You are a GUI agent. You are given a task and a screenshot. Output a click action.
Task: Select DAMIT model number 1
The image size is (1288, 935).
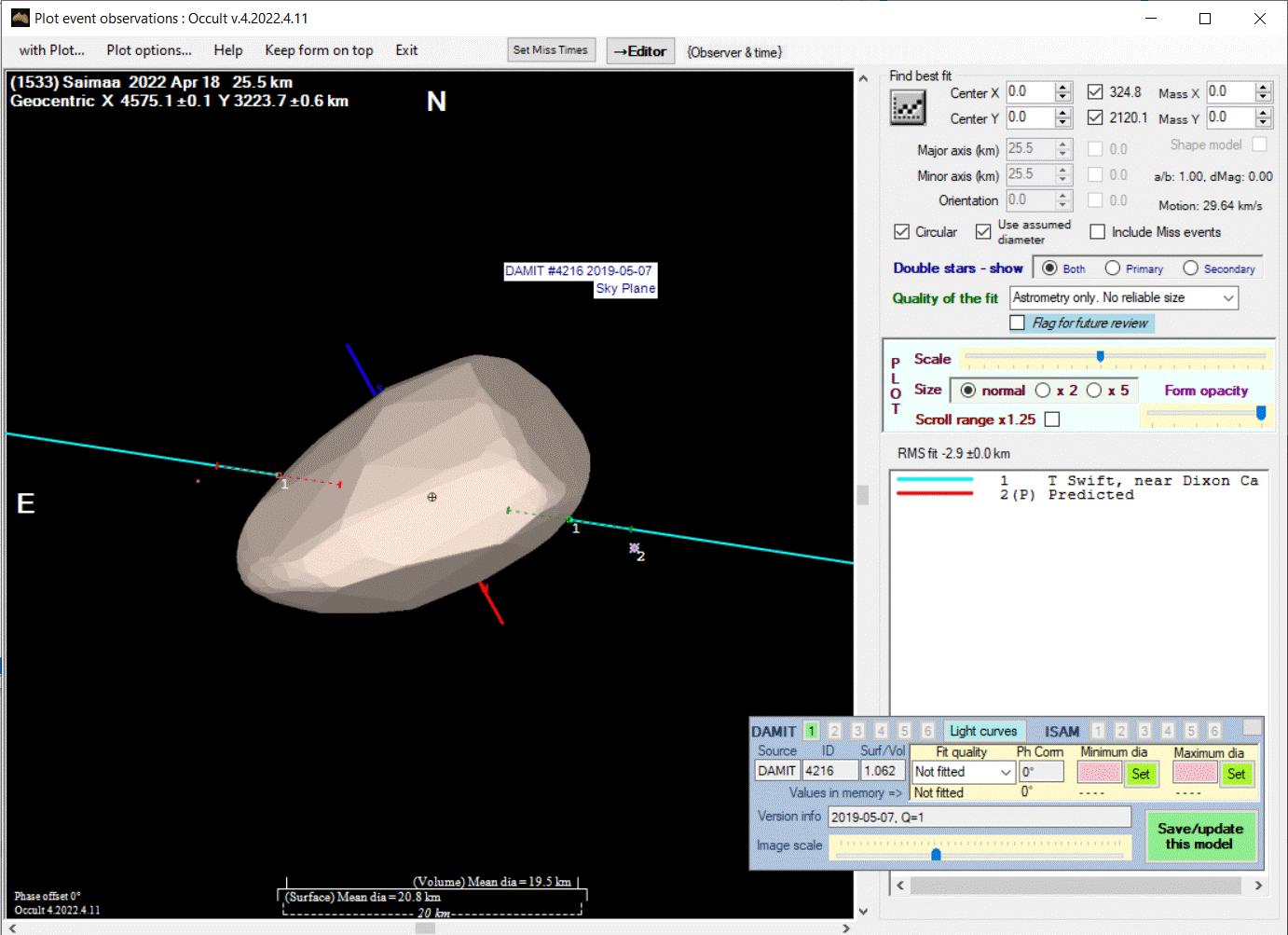click(811, 731)
